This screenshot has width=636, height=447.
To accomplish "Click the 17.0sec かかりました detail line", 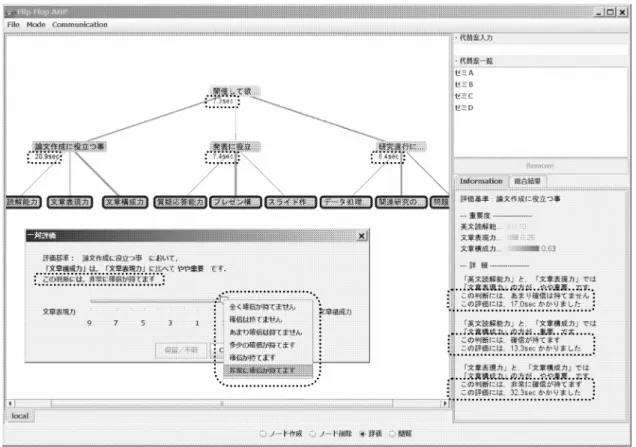I will coord(520,304).
